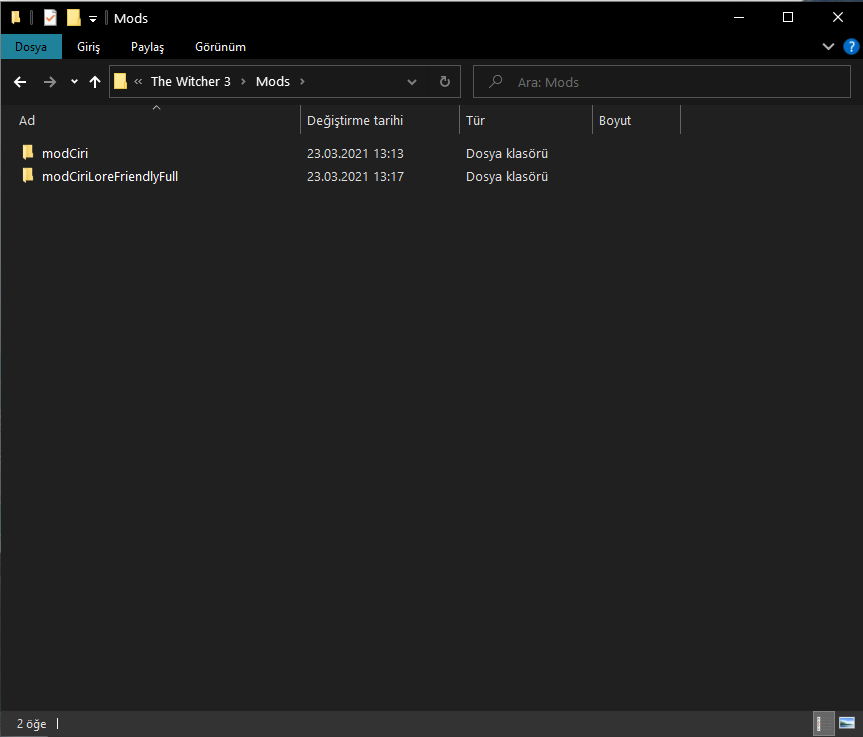Click date 23.03.2021 13:13

coord(355,154)
